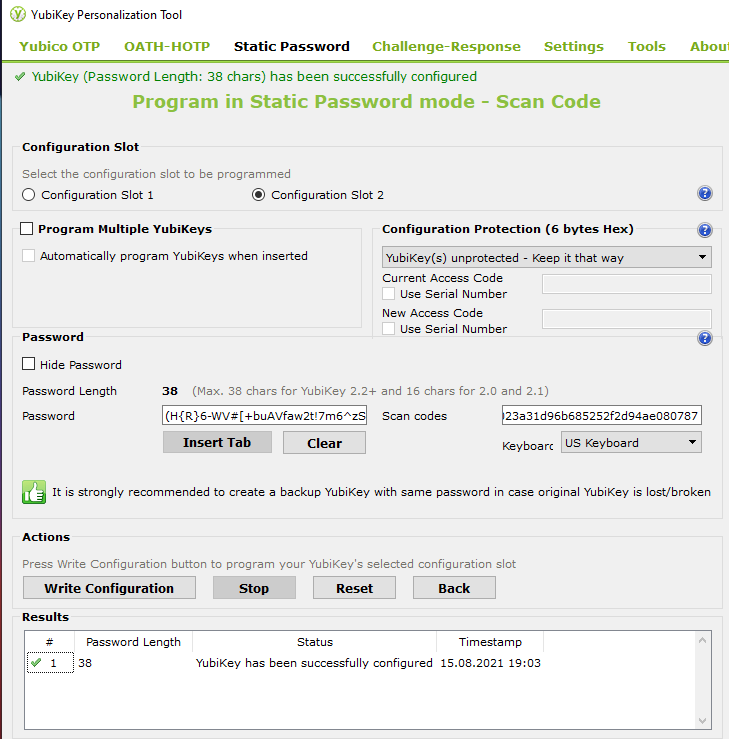The height and width of the screenshot is (739, 729).
Task: Click the Insert Tab button
Action: click(x=217, y=443)
